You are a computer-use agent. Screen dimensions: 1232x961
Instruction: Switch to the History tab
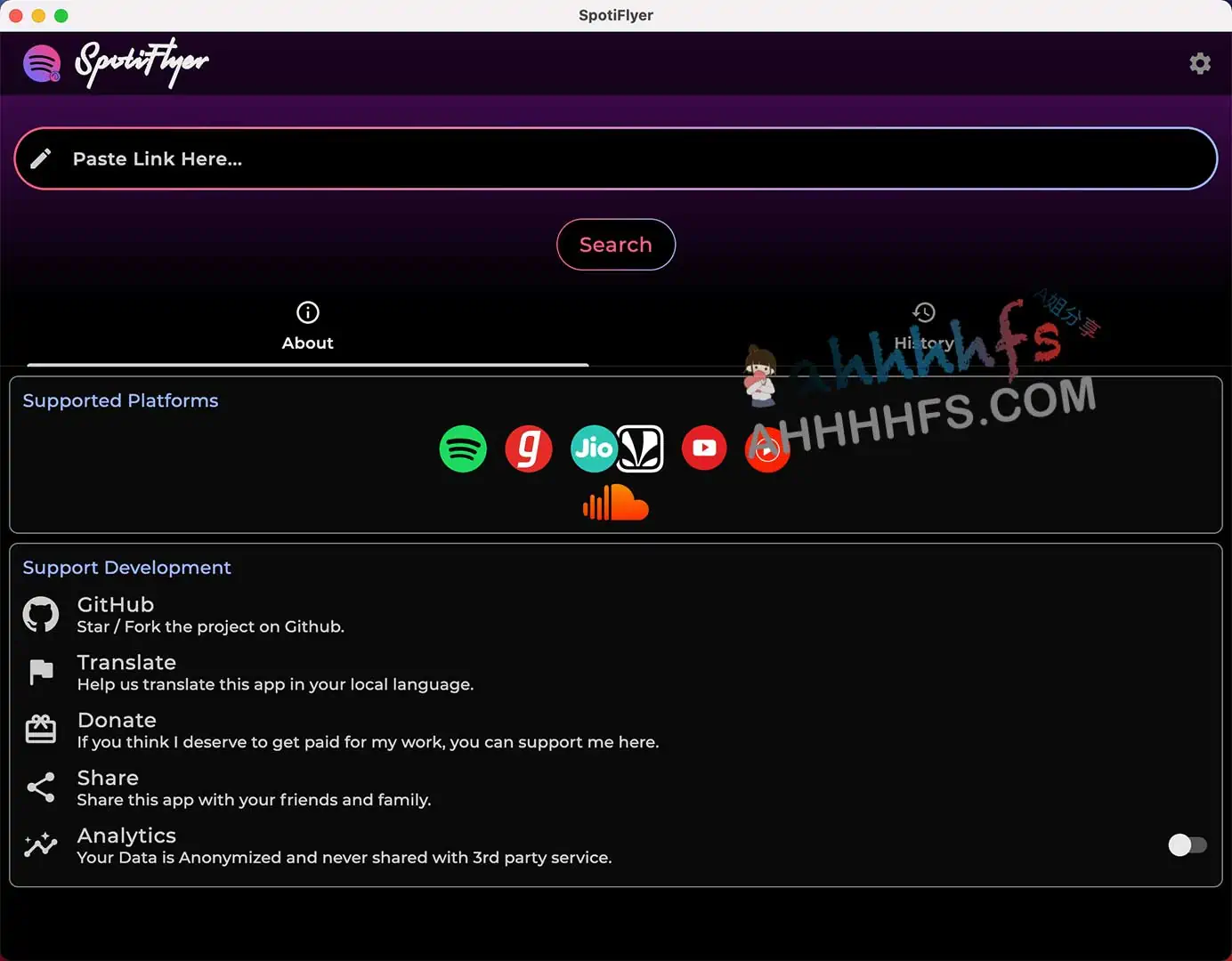click(x=923, y=327)
